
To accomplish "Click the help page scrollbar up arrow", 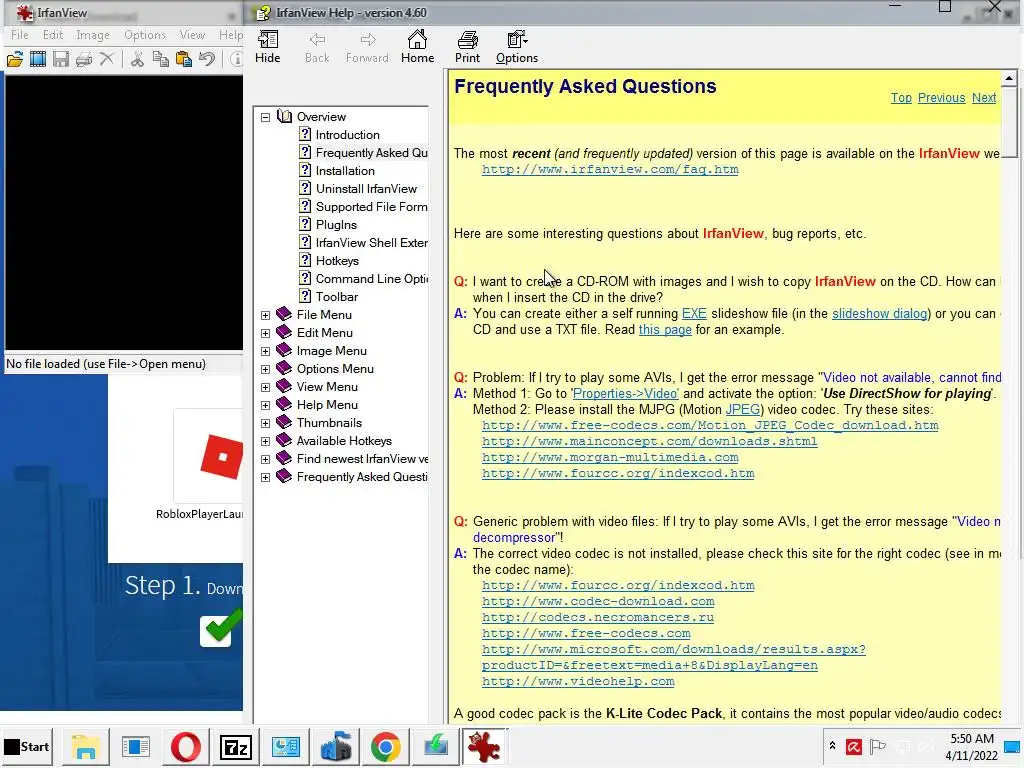I will [1009, 78].
